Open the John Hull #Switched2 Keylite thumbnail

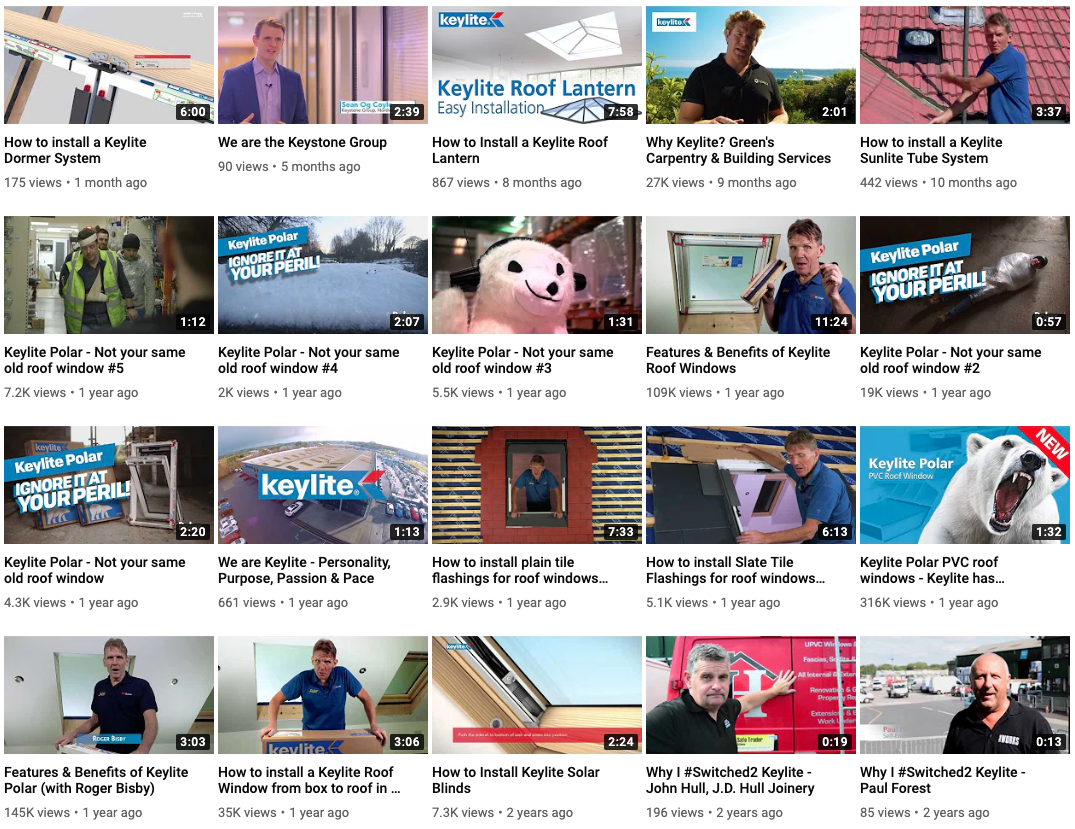pos(751,695)
